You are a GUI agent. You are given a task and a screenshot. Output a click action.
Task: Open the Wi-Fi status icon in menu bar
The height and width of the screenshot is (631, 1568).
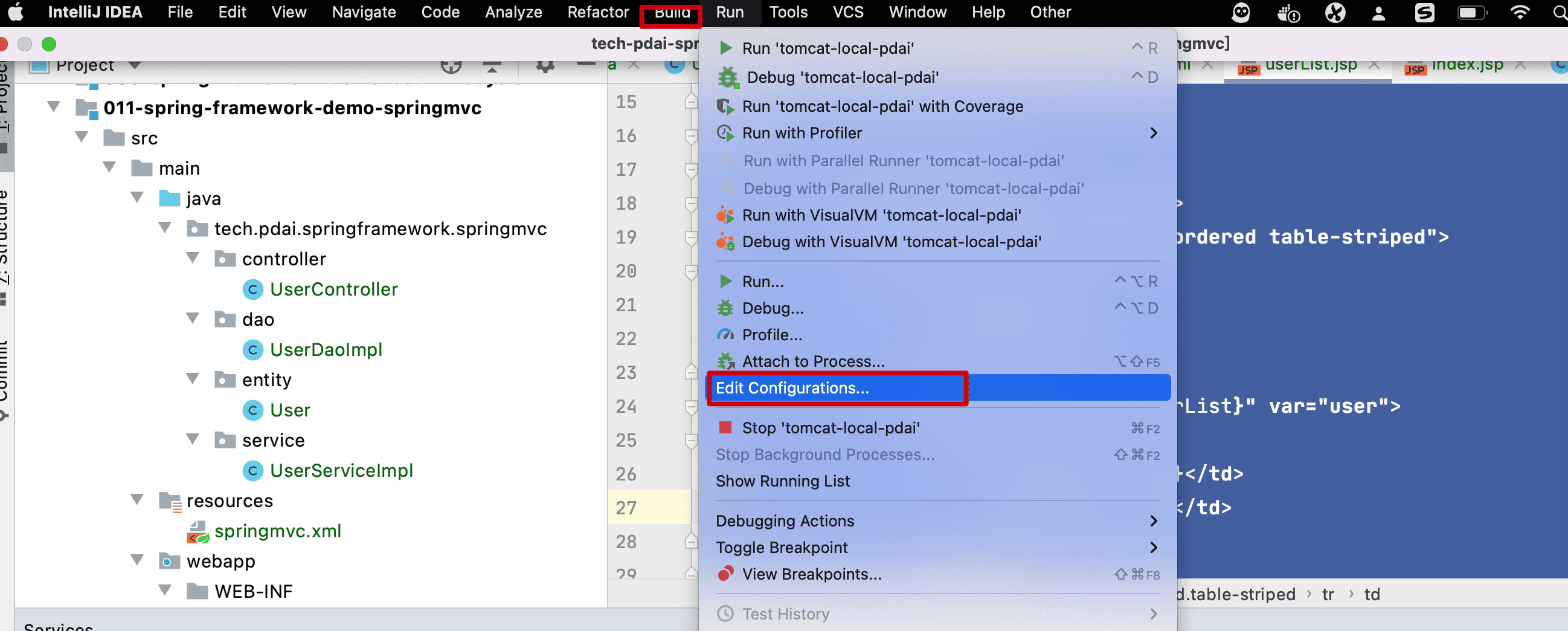point(1520,12)
